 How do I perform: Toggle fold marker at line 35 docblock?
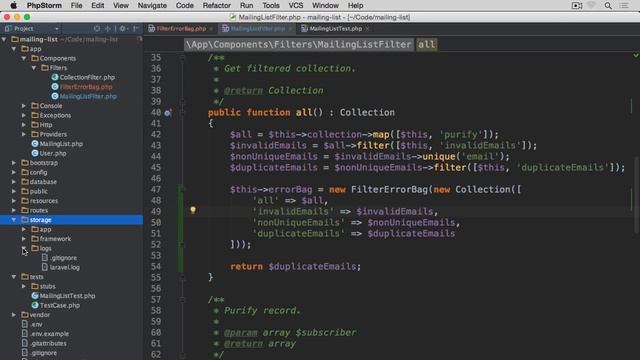pos(183,58)
